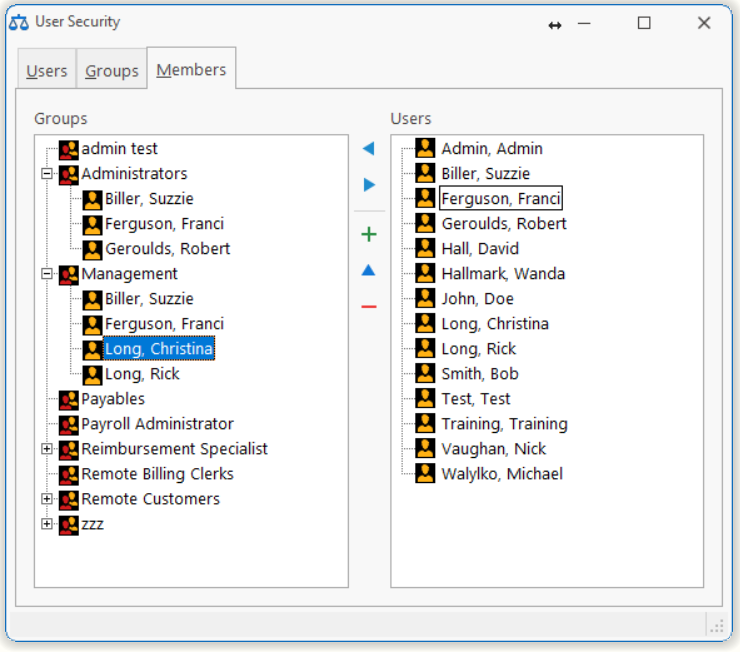Screen dimensions: 740x652
Task: Click the User Security scales icon in title bar
Action: (18, 22)
